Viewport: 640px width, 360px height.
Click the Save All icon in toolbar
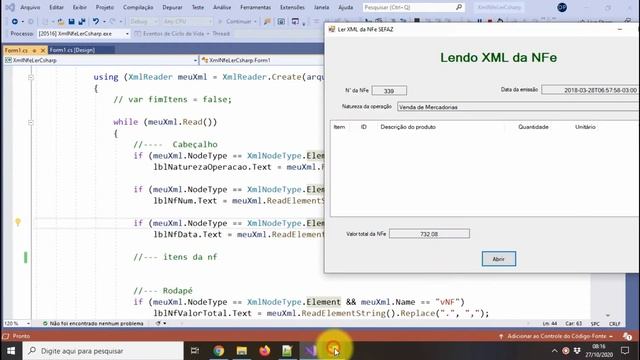(82, 21)
